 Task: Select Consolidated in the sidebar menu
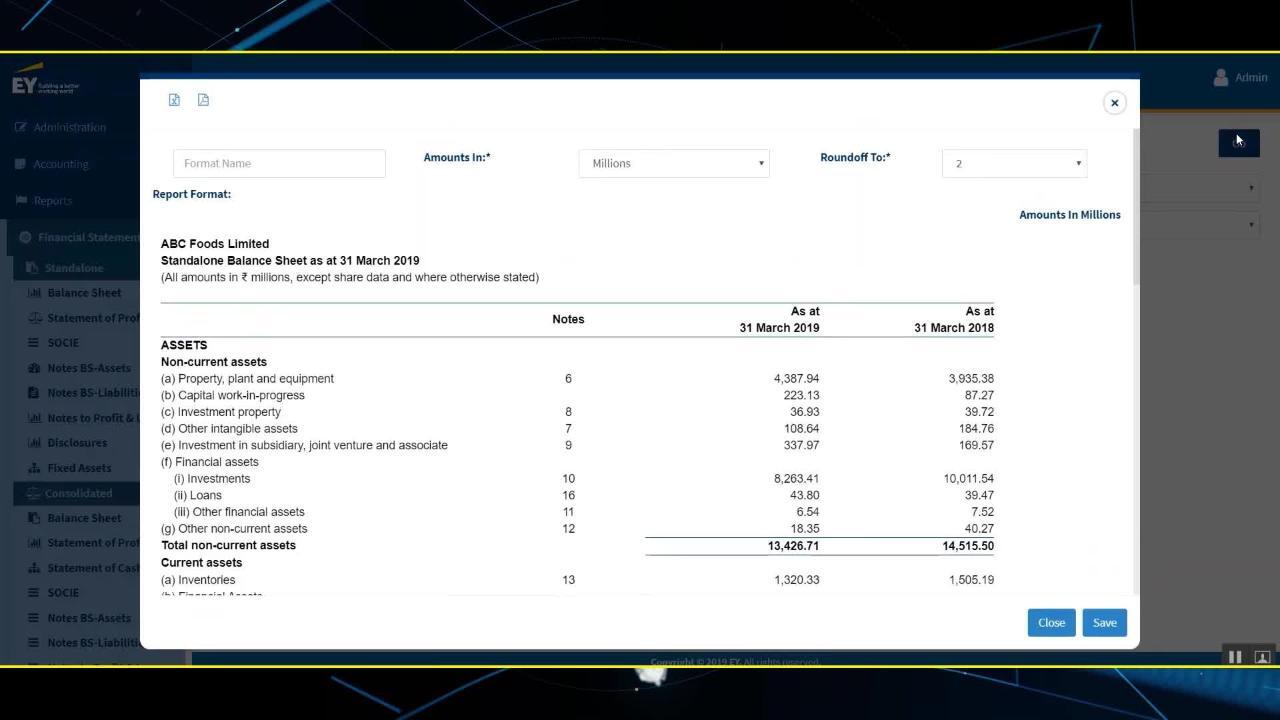click(78, 493)
